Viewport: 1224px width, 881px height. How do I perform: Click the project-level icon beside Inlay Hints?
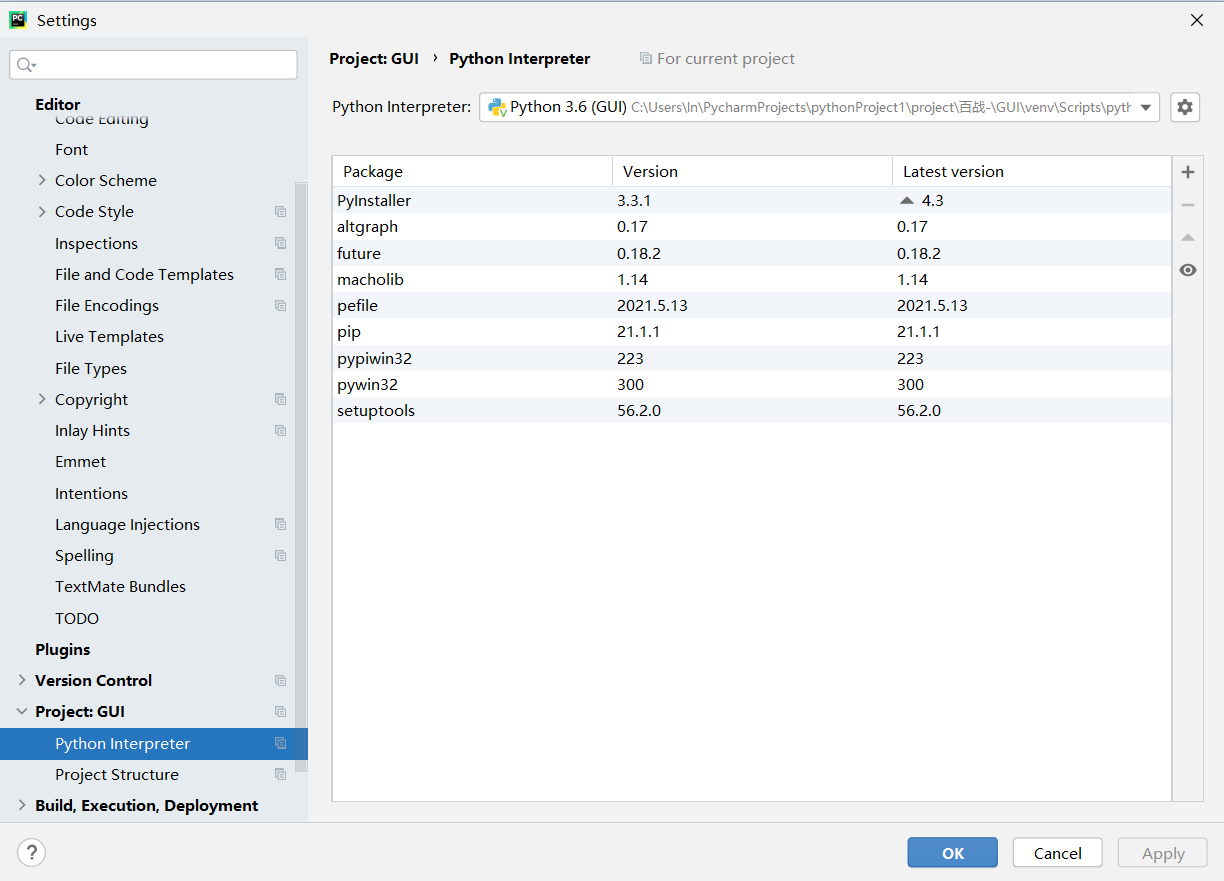pos(280,431)
